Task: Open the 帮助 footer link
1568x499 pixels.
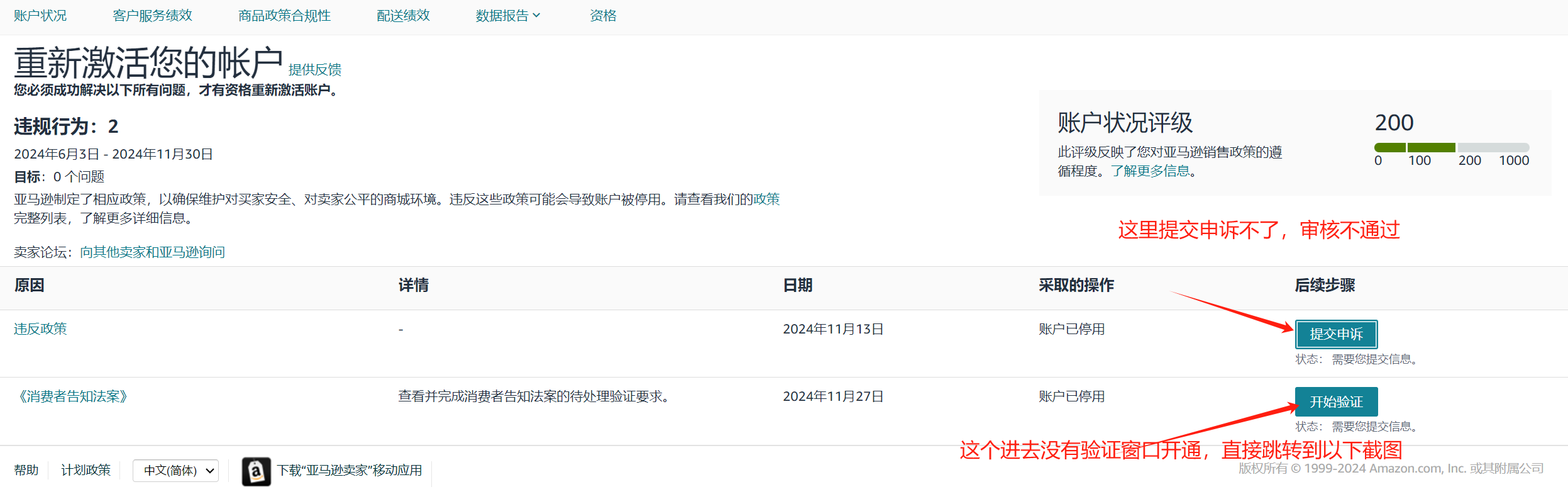Action: (26, 471)
